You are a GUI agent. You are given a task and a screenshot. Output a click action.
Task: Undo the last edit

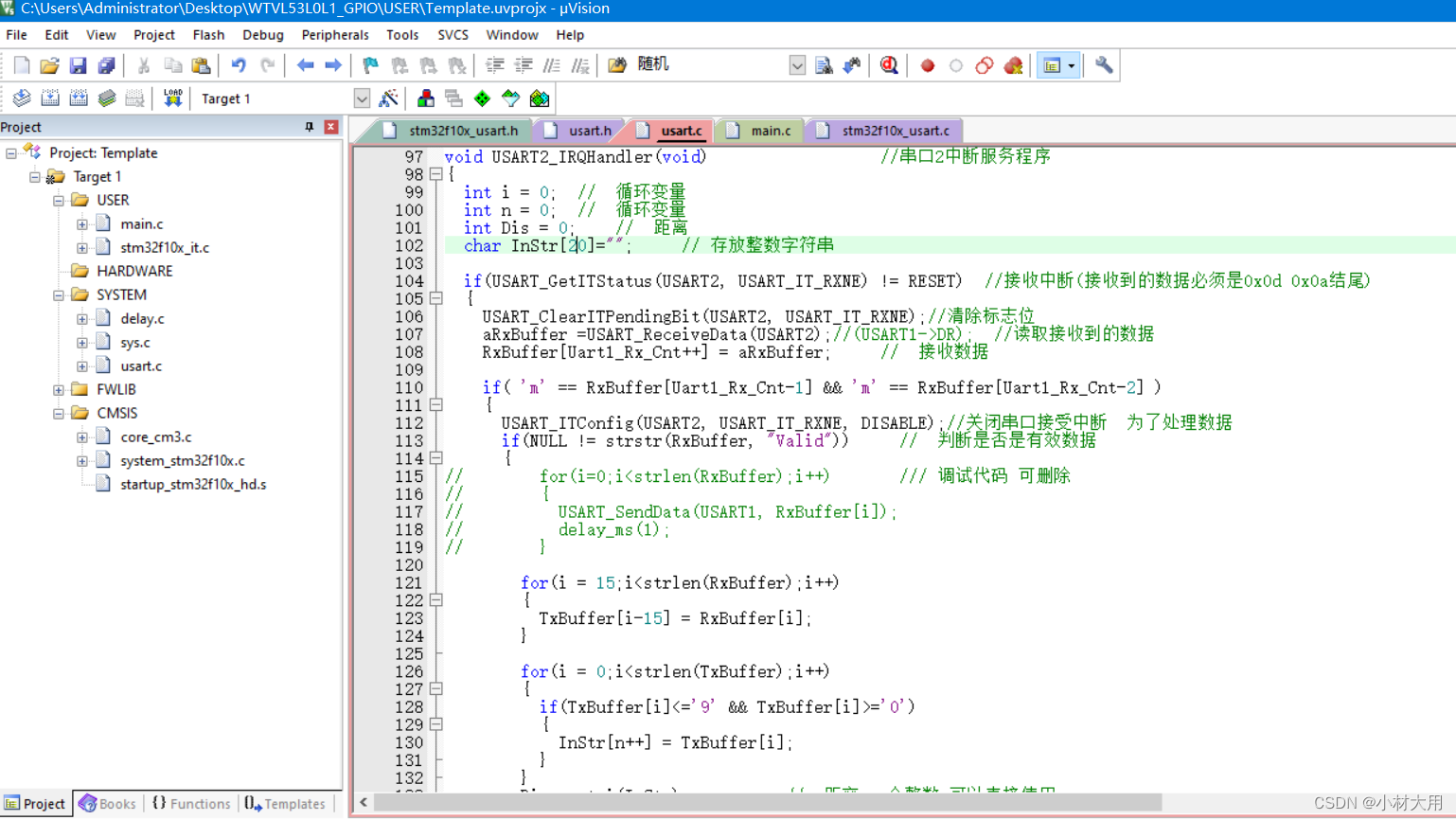point(239,65)
